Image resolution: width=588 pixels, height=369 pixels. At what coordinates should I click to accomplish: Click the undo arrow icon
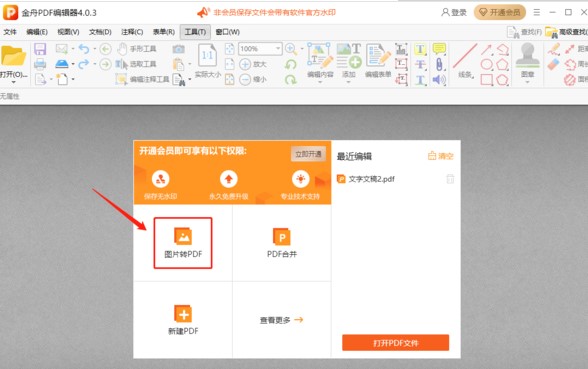click(84, 49)
